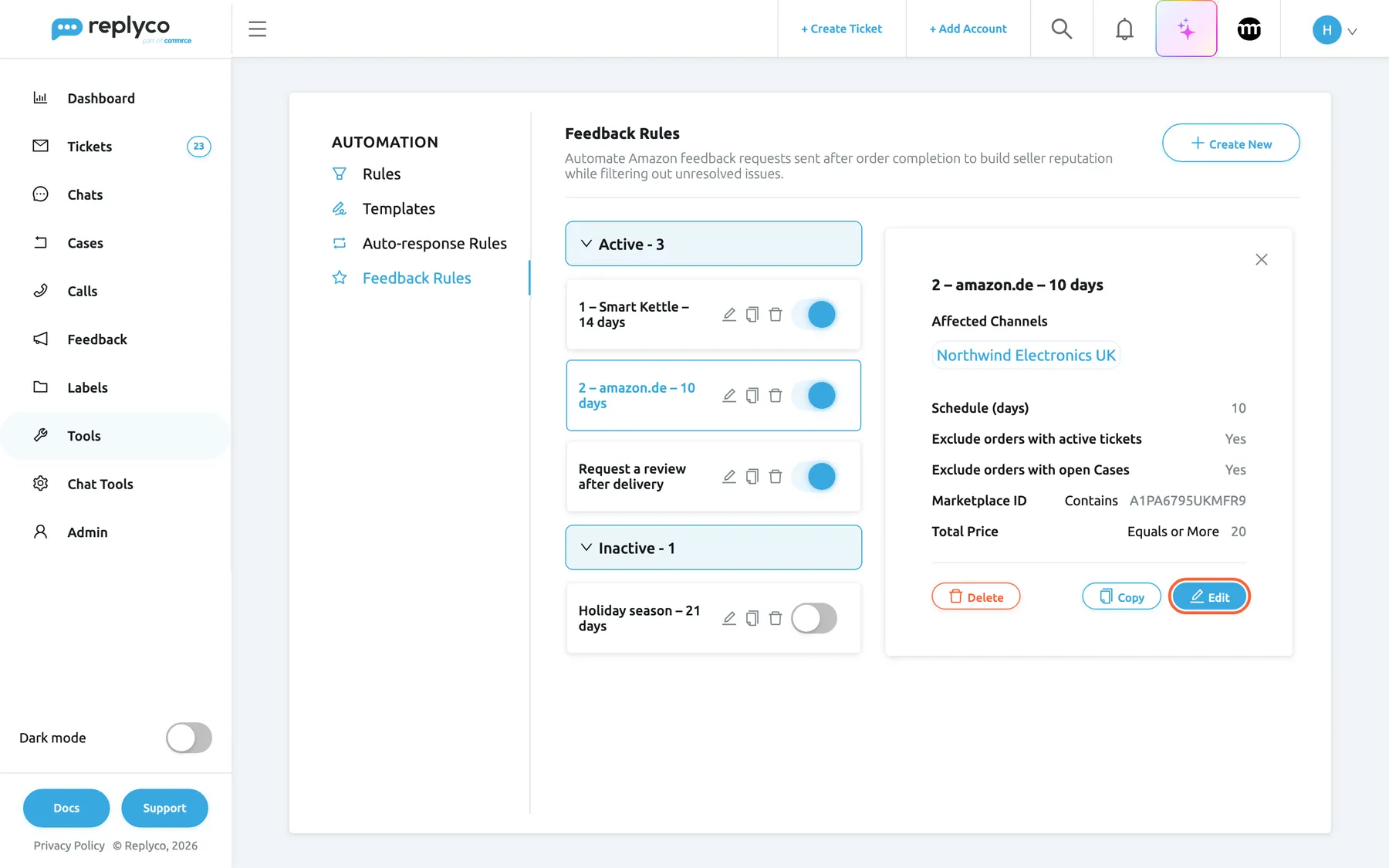Toggle off the amazon.de 10 days rule
The width and height of the screenshot is (1389, 868).
tap(814, 395)
